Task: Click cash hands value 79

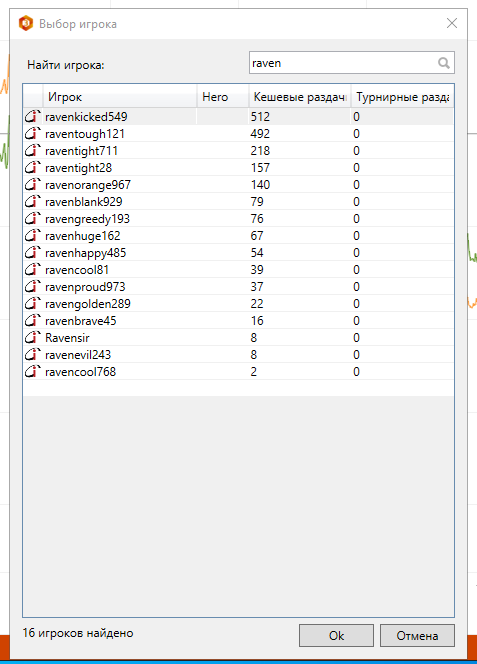Action: point(257,202)
